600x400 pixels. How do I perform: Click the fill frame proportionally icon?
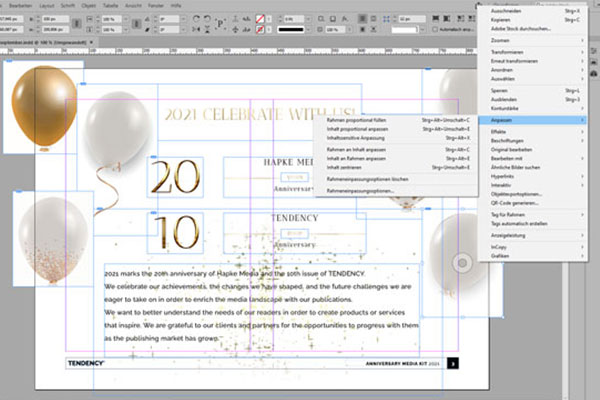435,18
